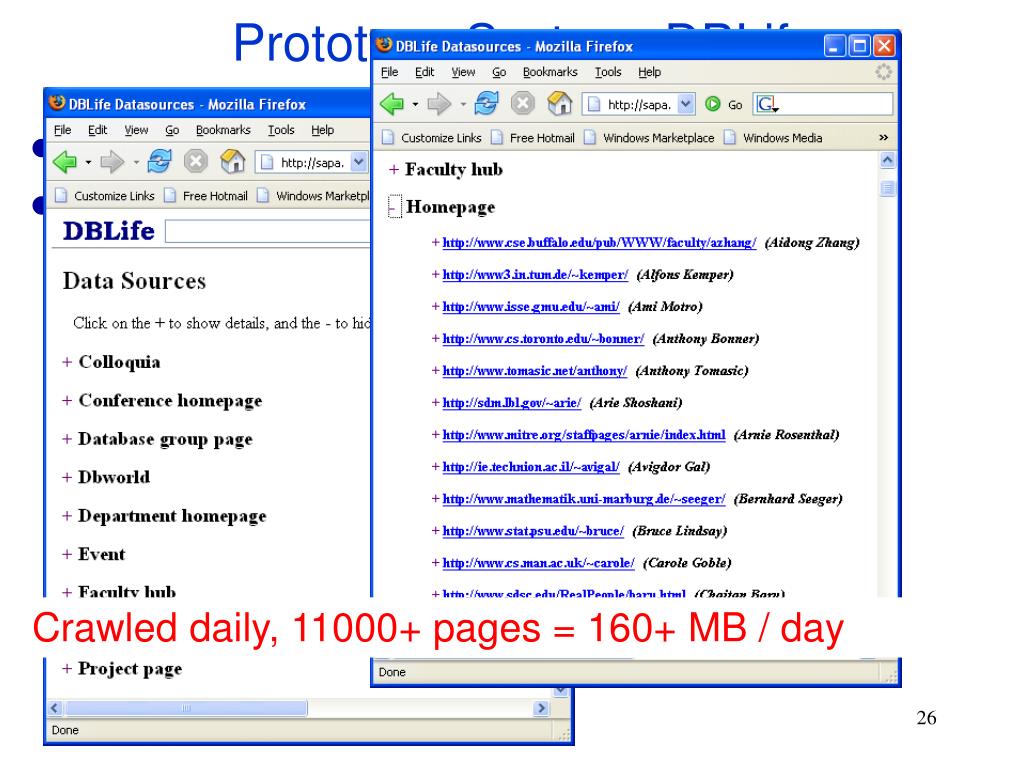Expand Project page in the back window

[67, 669]
